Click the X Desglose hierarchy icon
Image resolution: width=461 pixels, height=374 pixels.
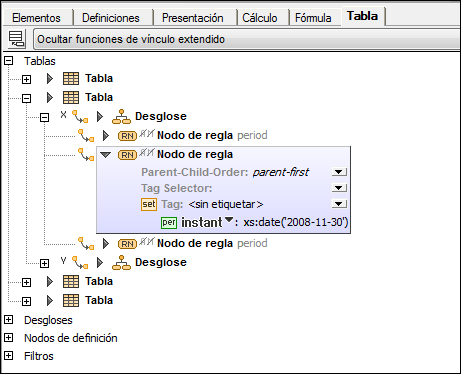[x=121, y=116]
